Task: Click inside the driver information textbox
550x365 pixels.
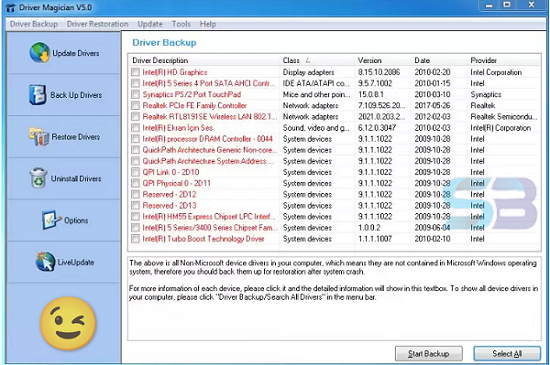Action: [334, 298]
